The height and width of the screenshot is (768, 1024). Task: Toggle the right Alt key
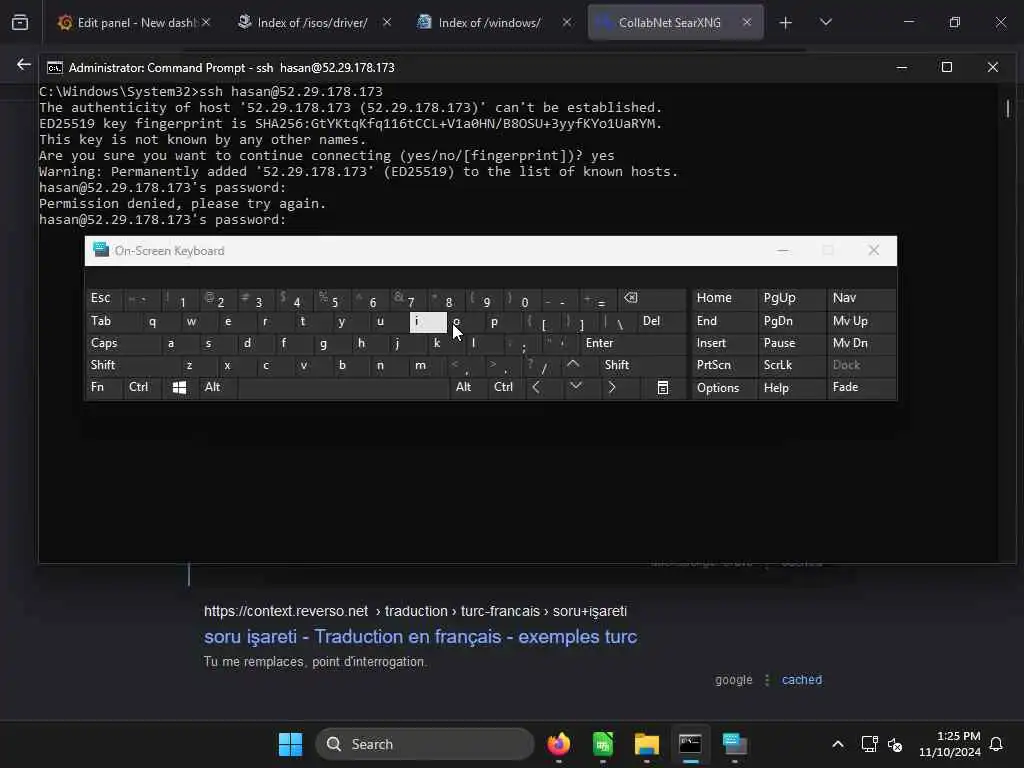pyautogui.click(x=469, y=387)
